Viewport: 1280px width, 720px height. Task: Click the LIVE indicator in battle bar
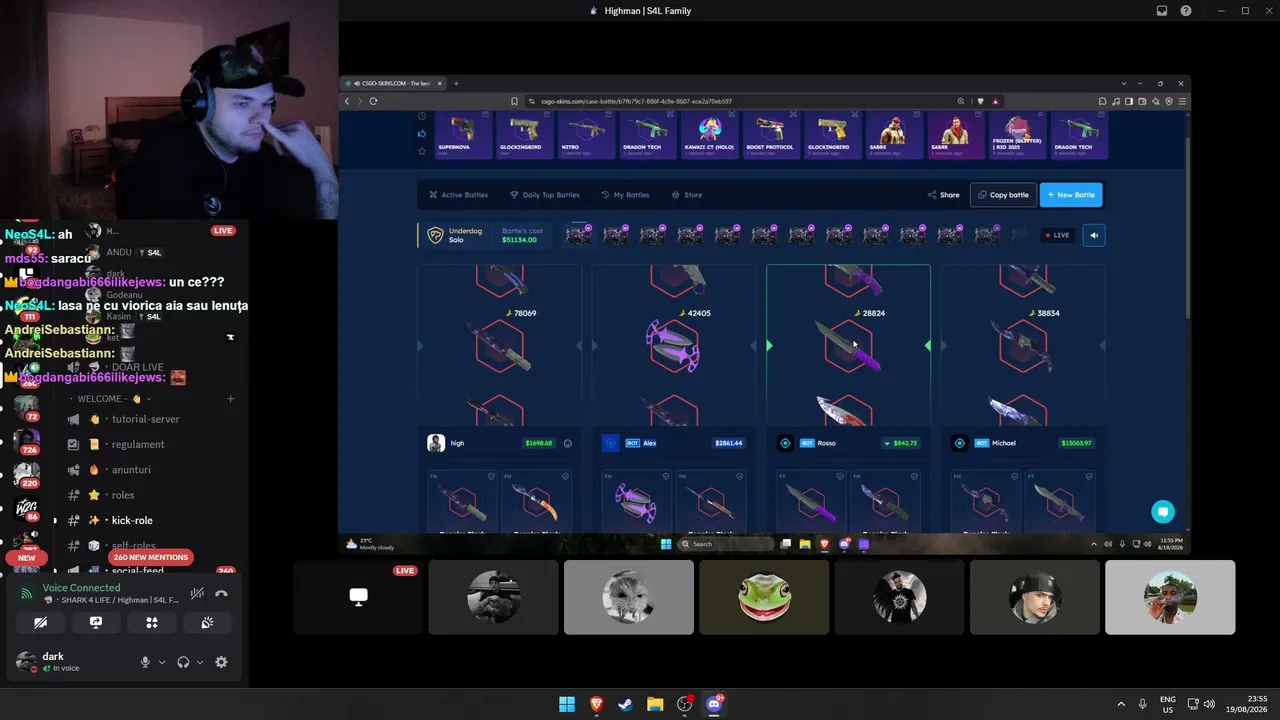pos(1057,235)
